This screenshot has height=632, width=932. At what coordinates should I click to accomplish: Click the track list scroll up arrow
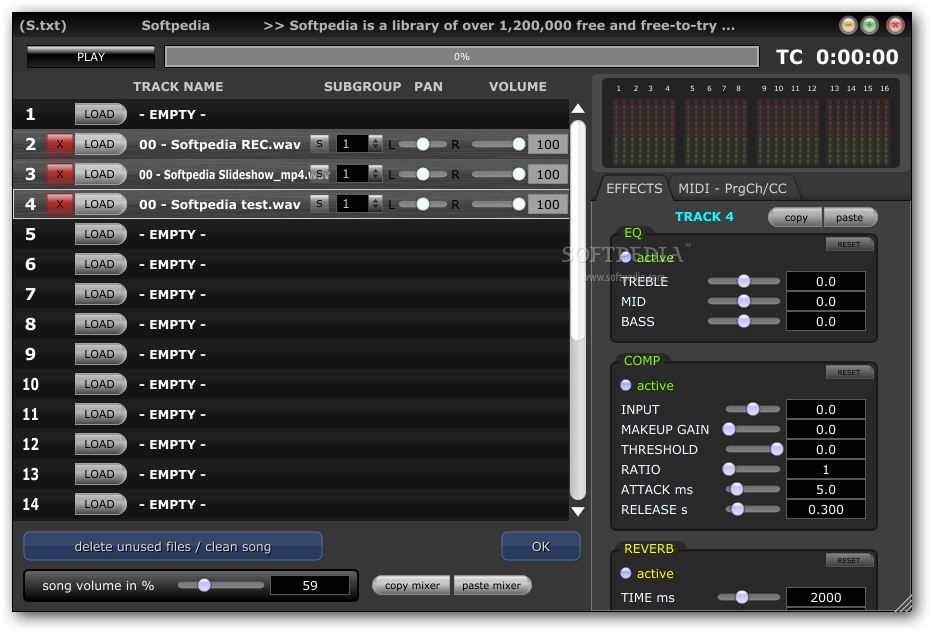click(x=578, y=109)
